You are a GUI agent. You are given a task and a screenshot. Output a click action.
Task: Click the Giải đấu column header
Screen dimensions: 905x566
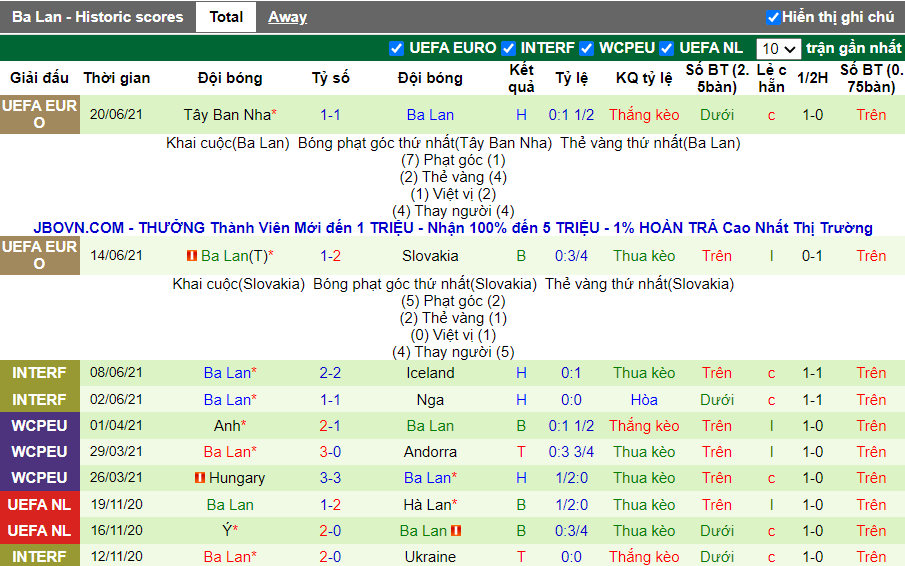(x=39, y=78)
